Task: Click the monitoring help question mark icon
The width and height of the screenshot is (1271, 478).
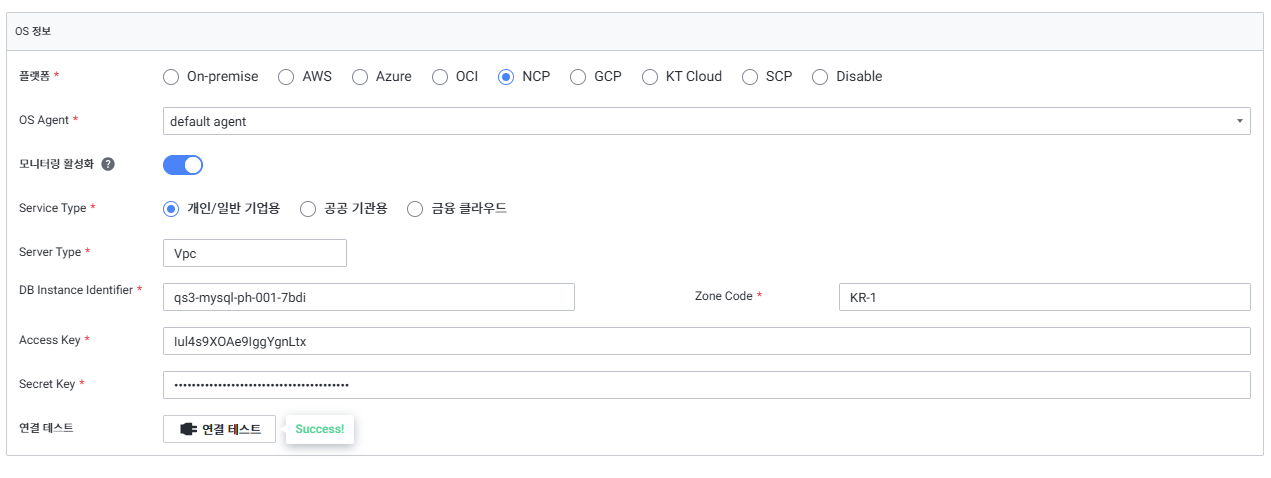Action: [108, 164]
